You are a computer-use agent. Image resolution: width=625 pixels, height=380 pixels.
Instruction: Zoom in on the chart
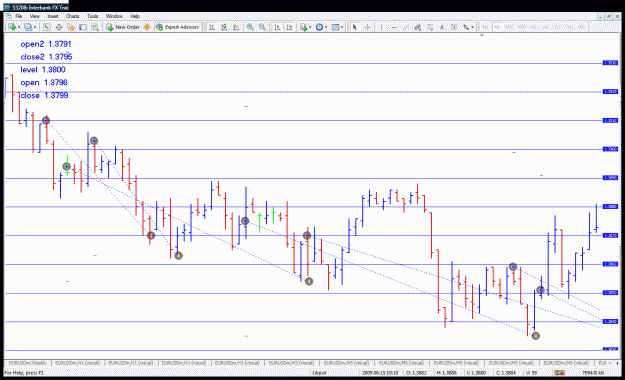[x=250, y=27]
